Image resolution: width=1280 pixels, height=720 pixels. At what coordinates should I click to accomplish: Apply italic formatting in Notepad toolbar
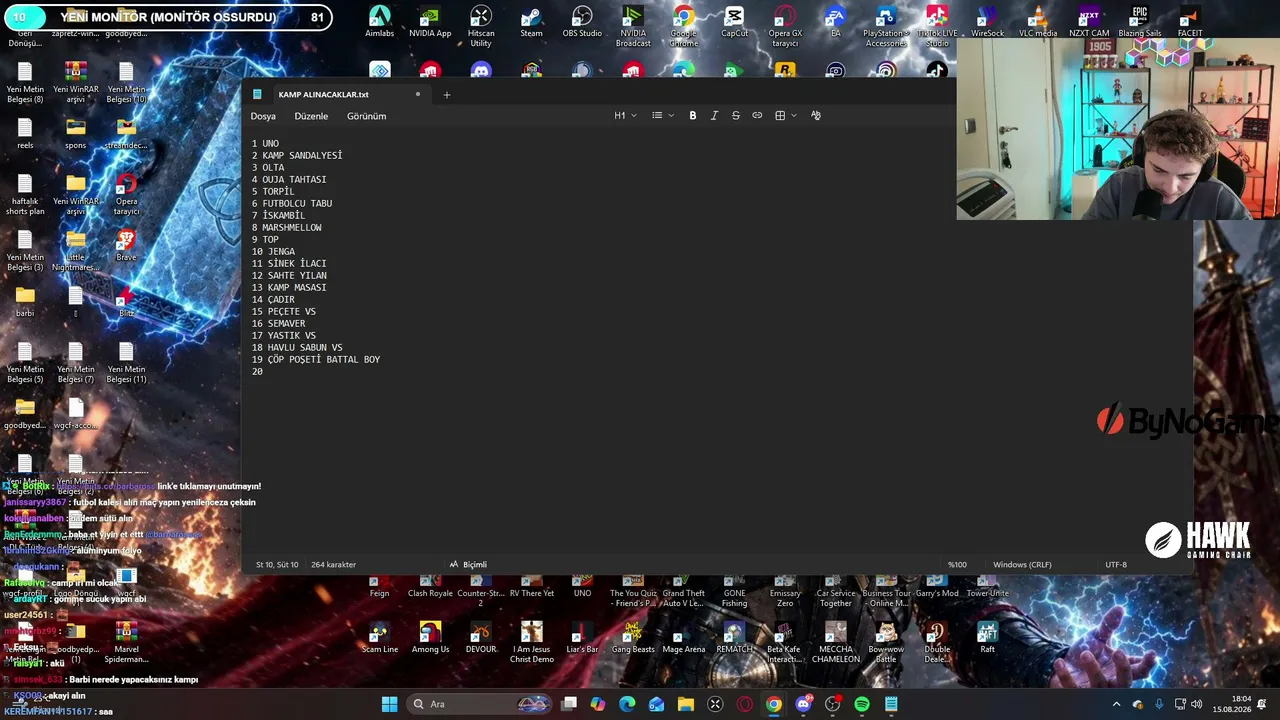pos(714,116)
